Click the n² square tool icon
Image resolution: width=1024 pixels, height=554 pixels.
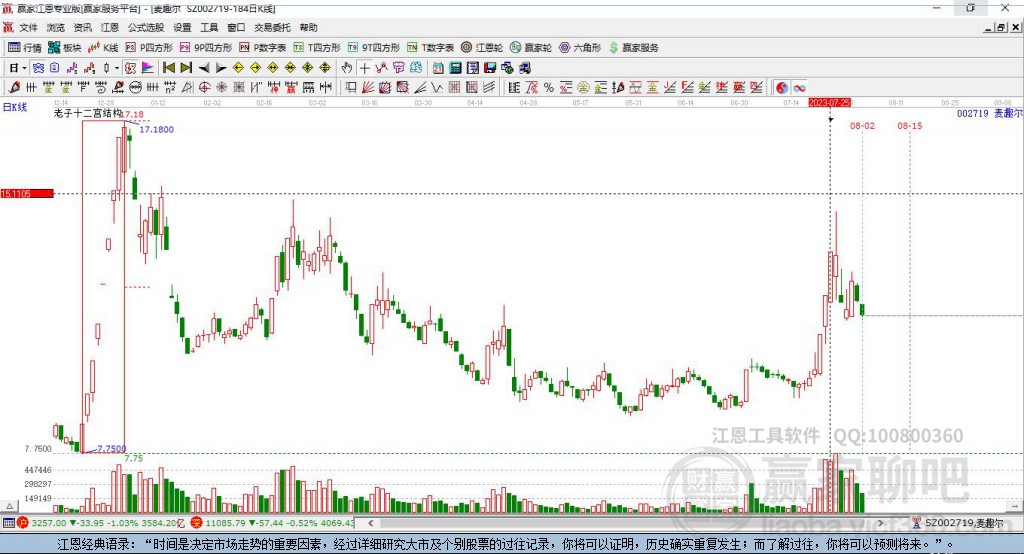(x=170, y=88)
